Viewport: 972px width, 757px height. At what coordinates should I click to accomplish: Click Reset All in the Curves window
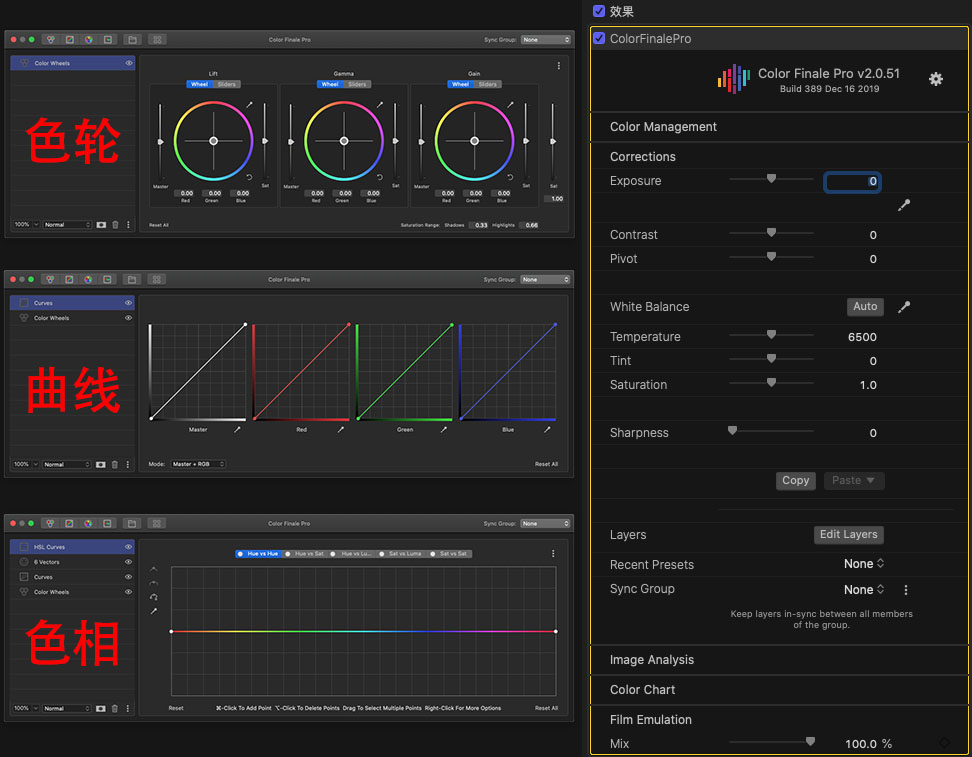(x=546, y=464)
